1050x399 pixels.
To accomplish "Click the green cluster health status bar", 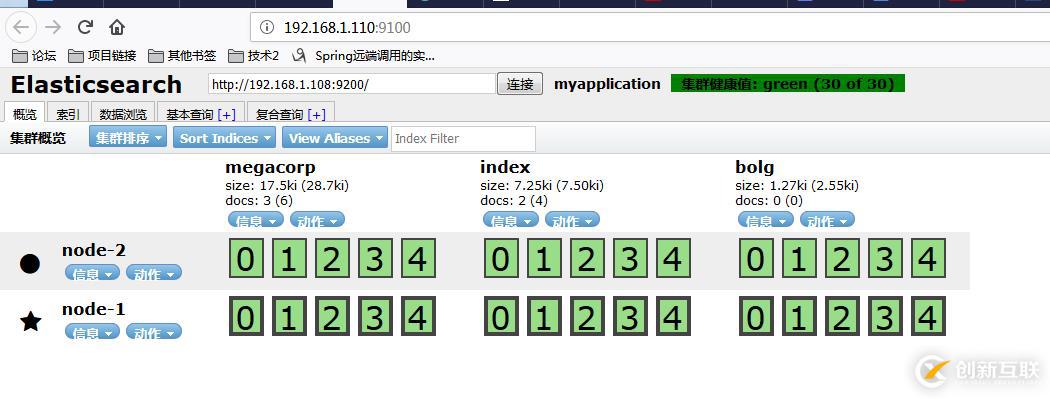I will point(788,84).
